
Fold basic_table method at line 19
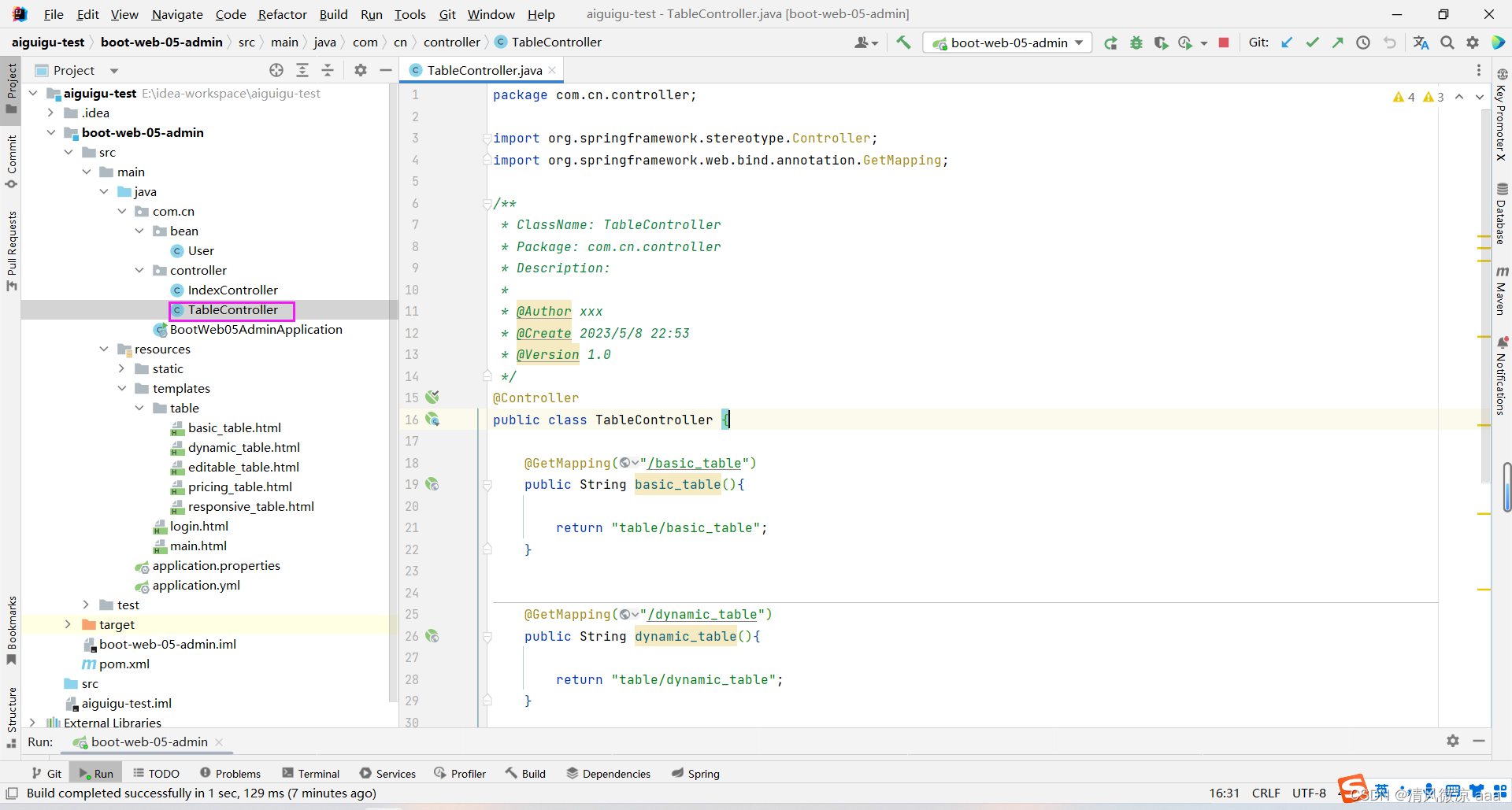(x=487, y=485)
